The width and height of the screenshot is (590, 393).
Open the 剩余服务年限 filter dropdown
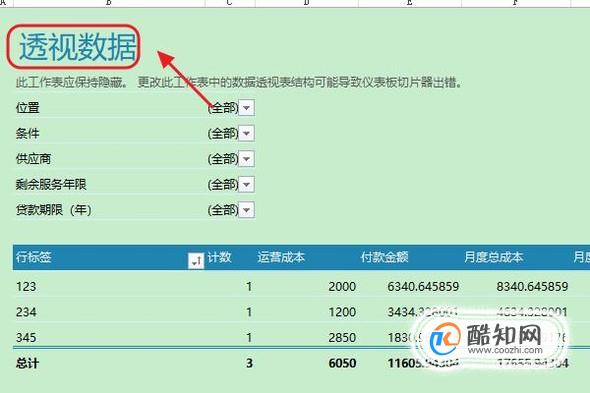246,184
